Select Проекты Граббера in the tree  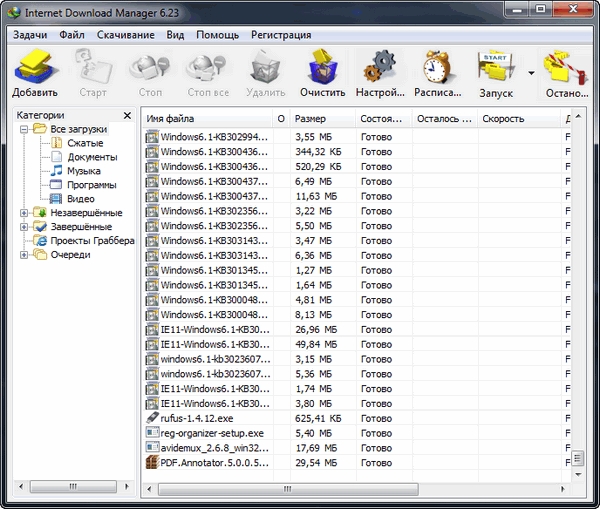(92, 240)
